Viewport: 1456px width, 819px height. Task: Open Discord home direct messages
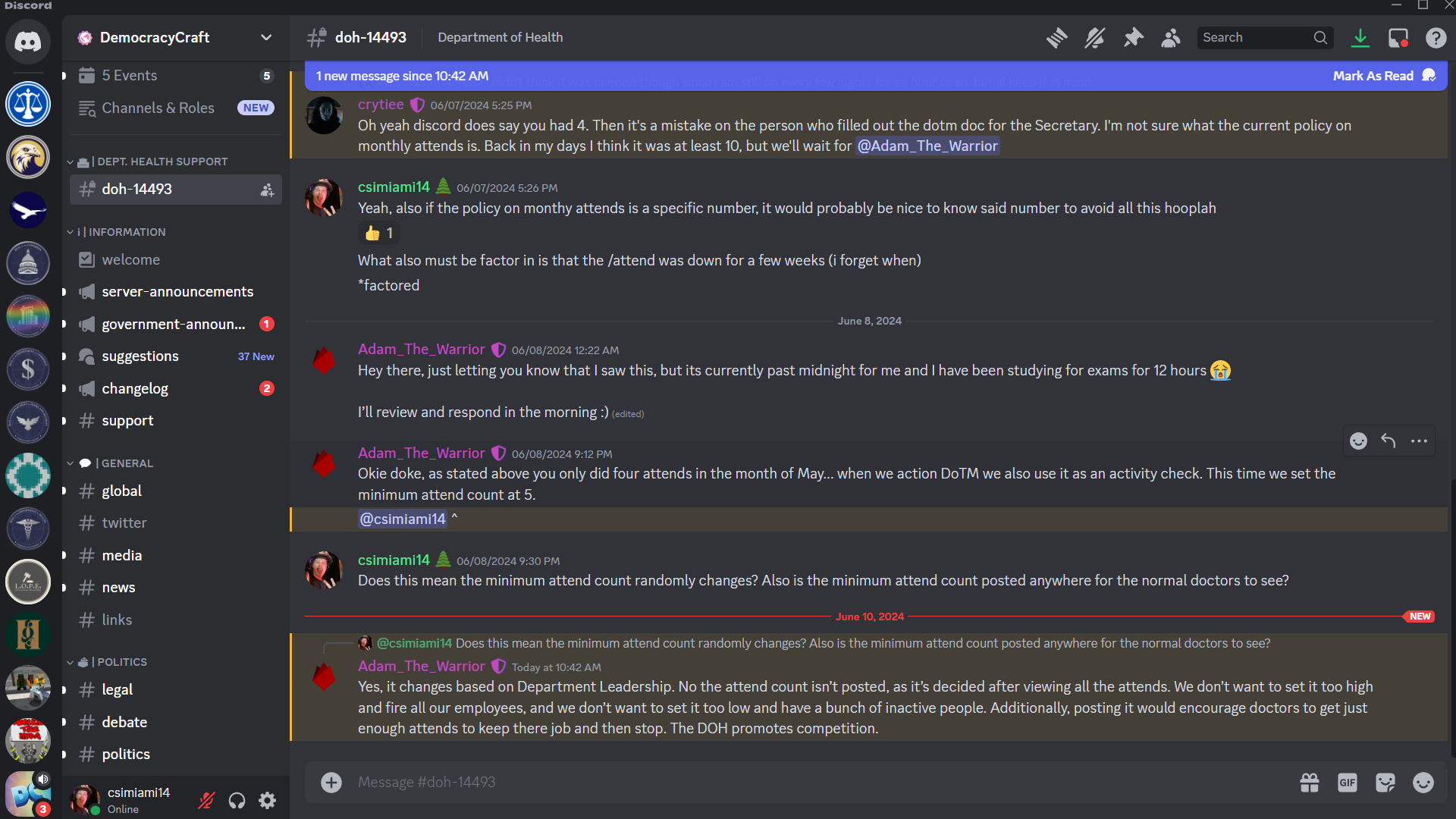28,41
